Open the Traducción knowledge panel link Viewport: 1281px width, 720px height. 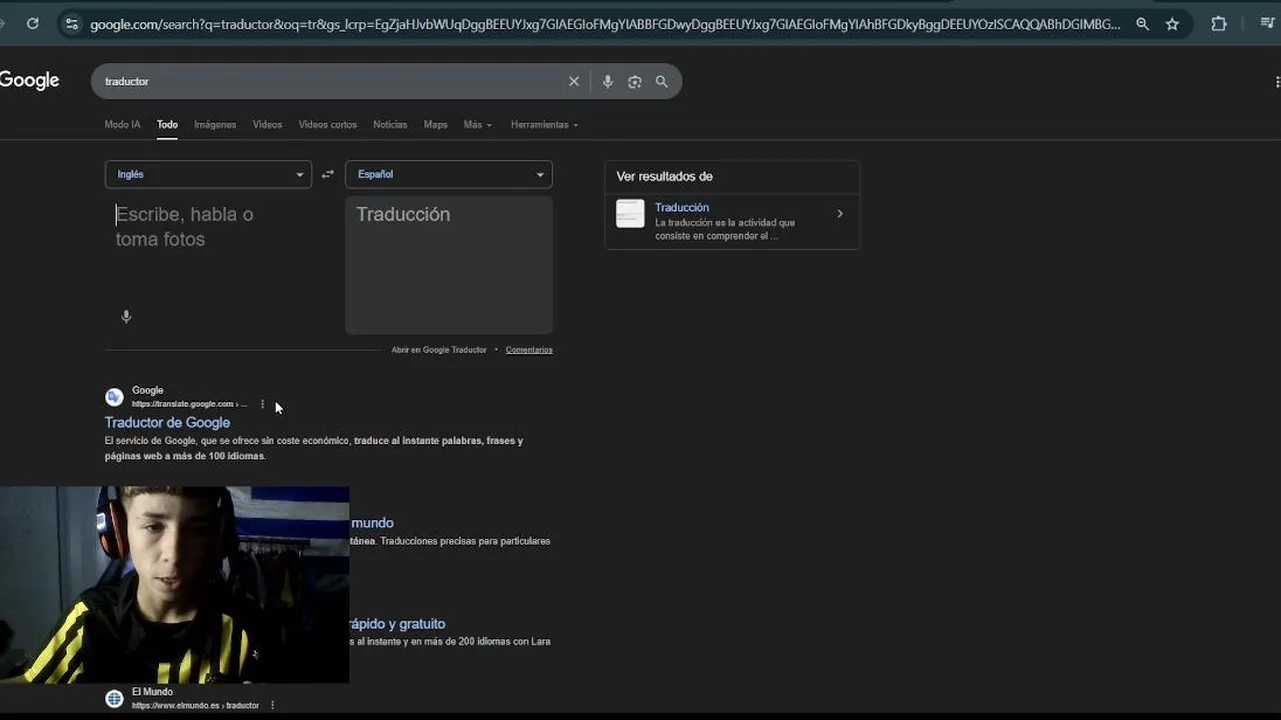(x=682, y=208)
